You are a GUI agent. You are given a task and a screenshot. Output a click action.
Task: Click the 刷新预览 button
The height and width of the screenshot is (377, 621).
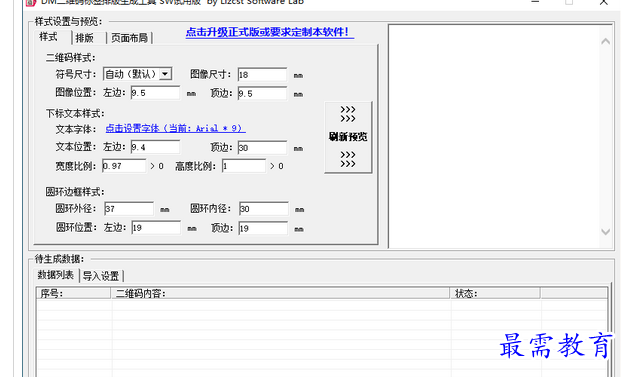[x=348, y=137]
